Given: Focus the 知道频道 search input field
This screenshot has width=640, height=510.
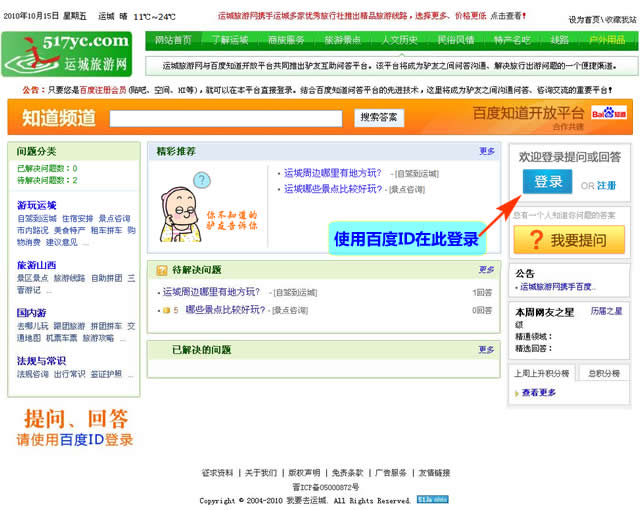Looking at the screenshot, I should click(226, 118).
